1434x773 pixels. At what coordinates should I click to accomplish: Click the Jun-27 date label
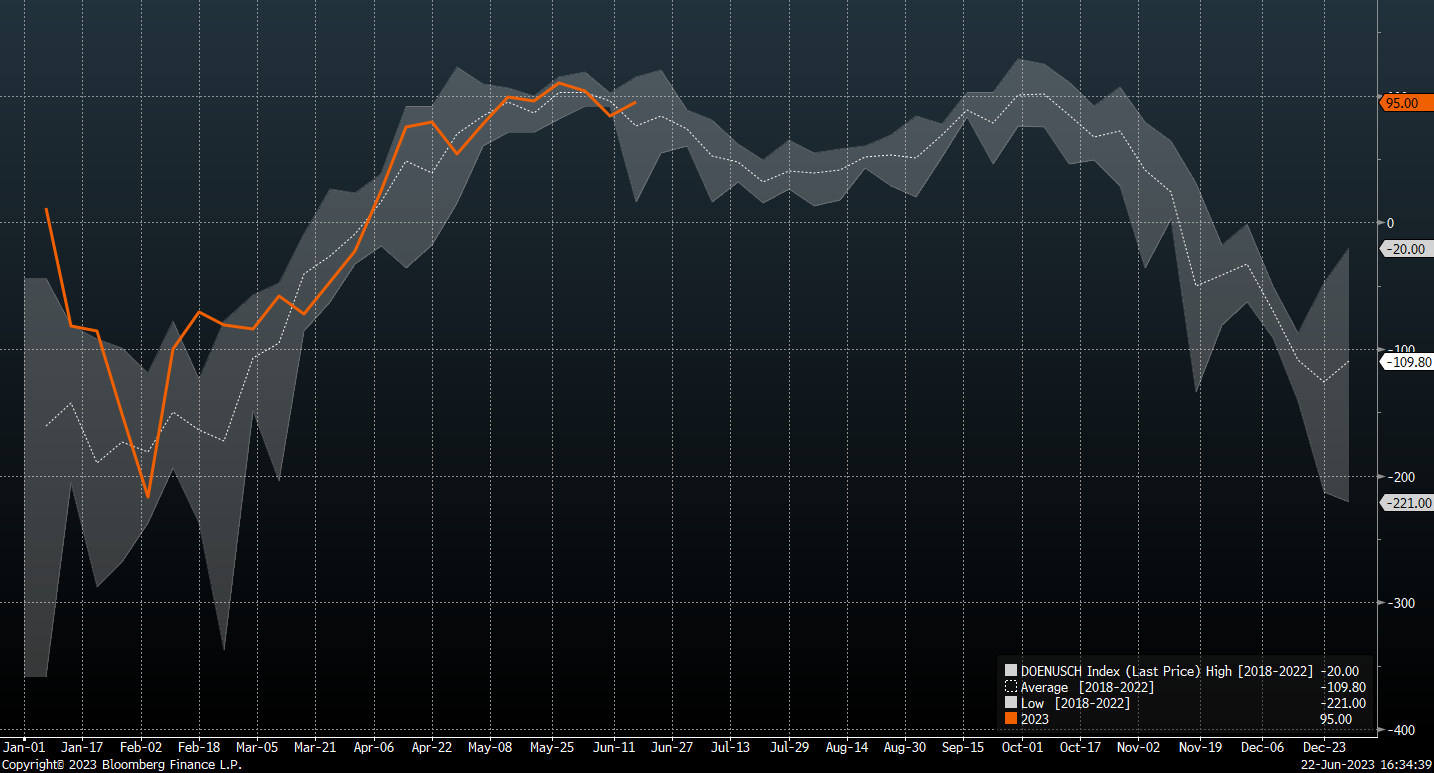click(672, 747)
